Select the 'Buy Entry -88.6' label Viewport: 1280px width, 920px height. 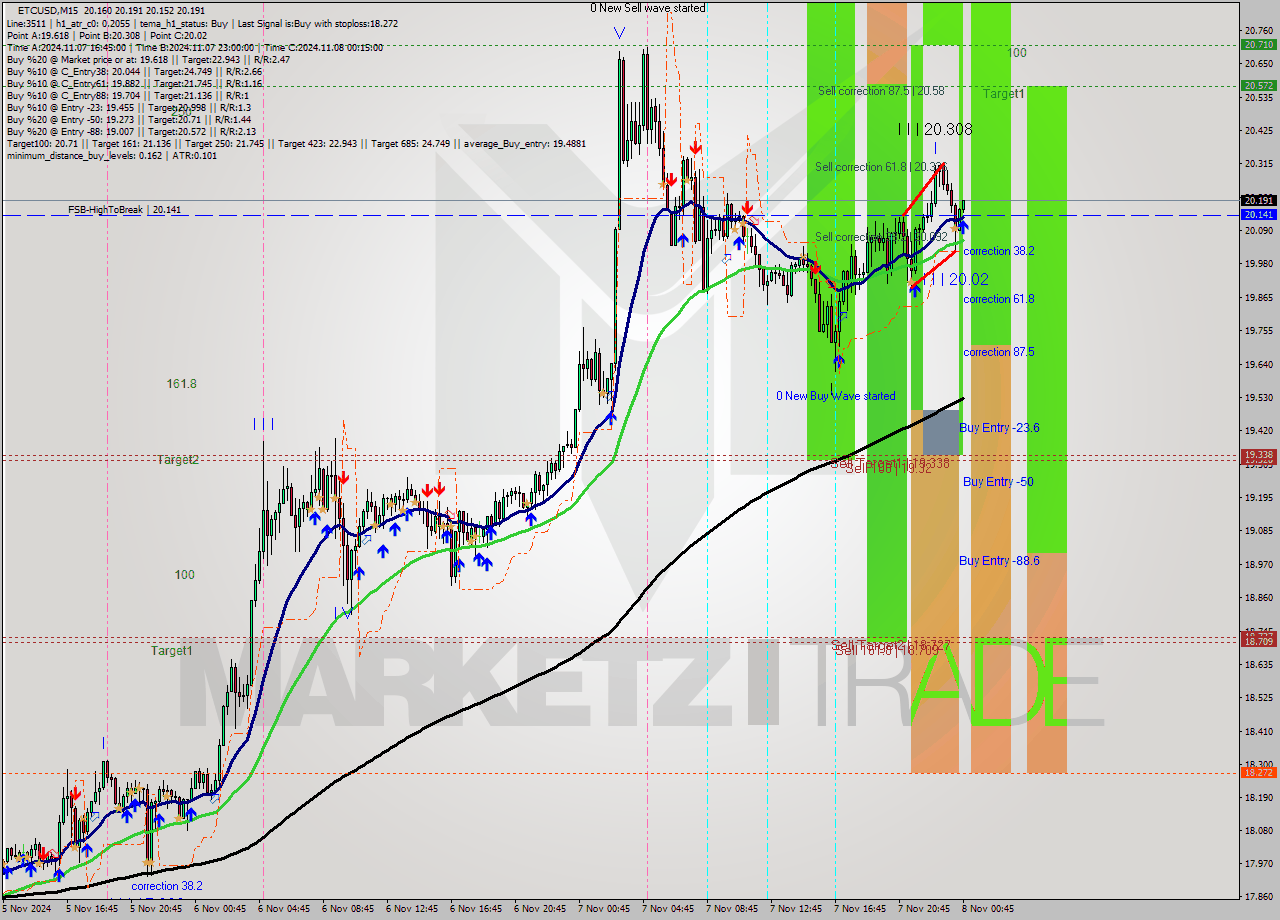[x=999, y=561]
